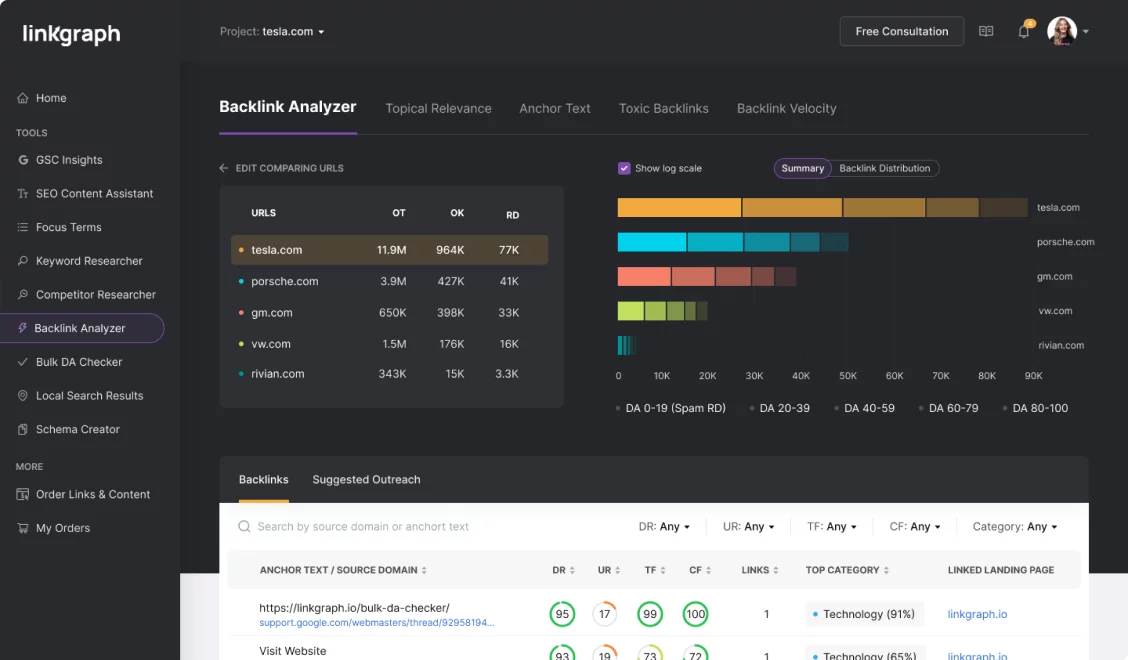Sort the CF column
Image resolution: width=1128 pixels, height=660 pixels.
[708, 570]
